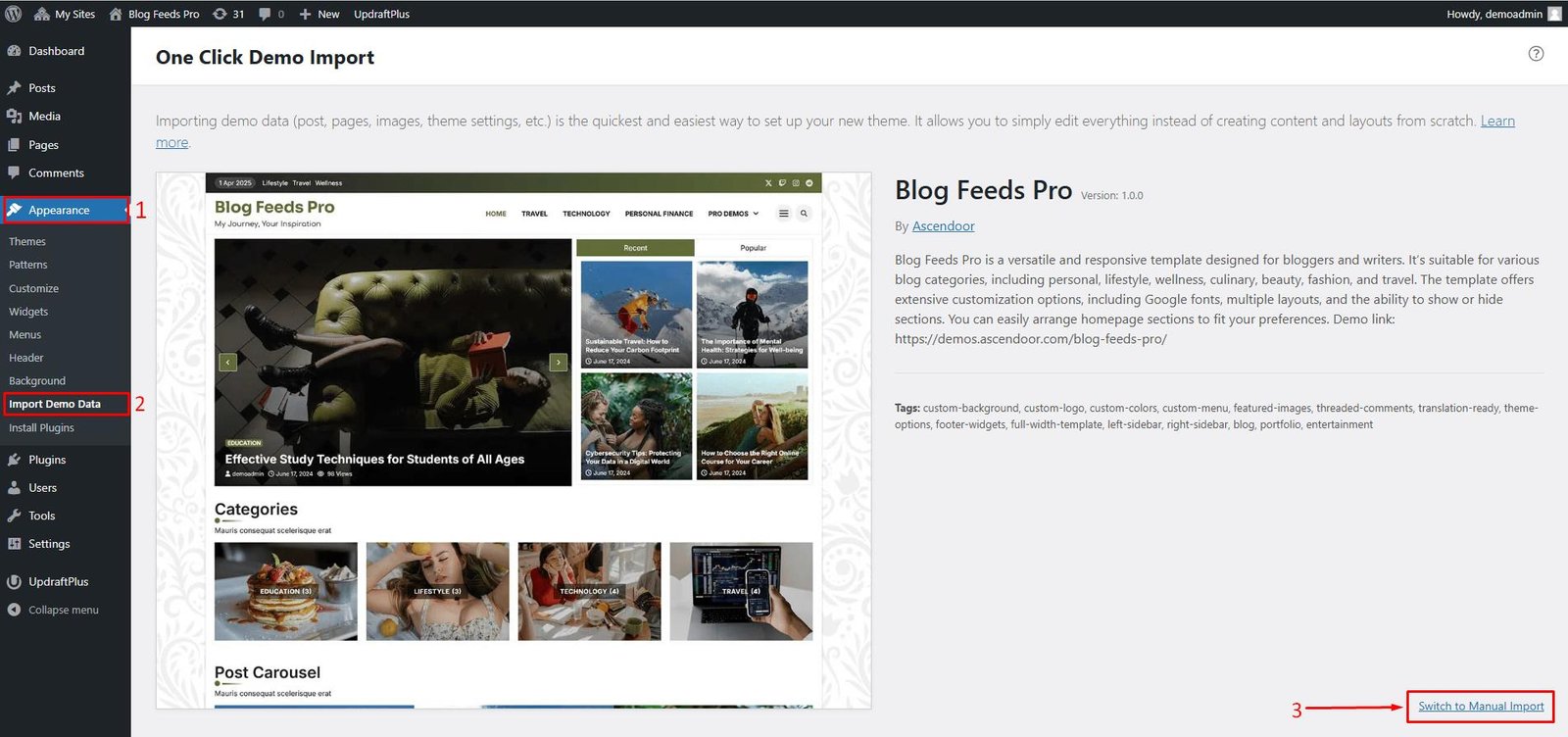This screenshot has height=737, width=1568.
Task: Click the Blog Feeds Pro demo preview image
Action: click(514, 440)
